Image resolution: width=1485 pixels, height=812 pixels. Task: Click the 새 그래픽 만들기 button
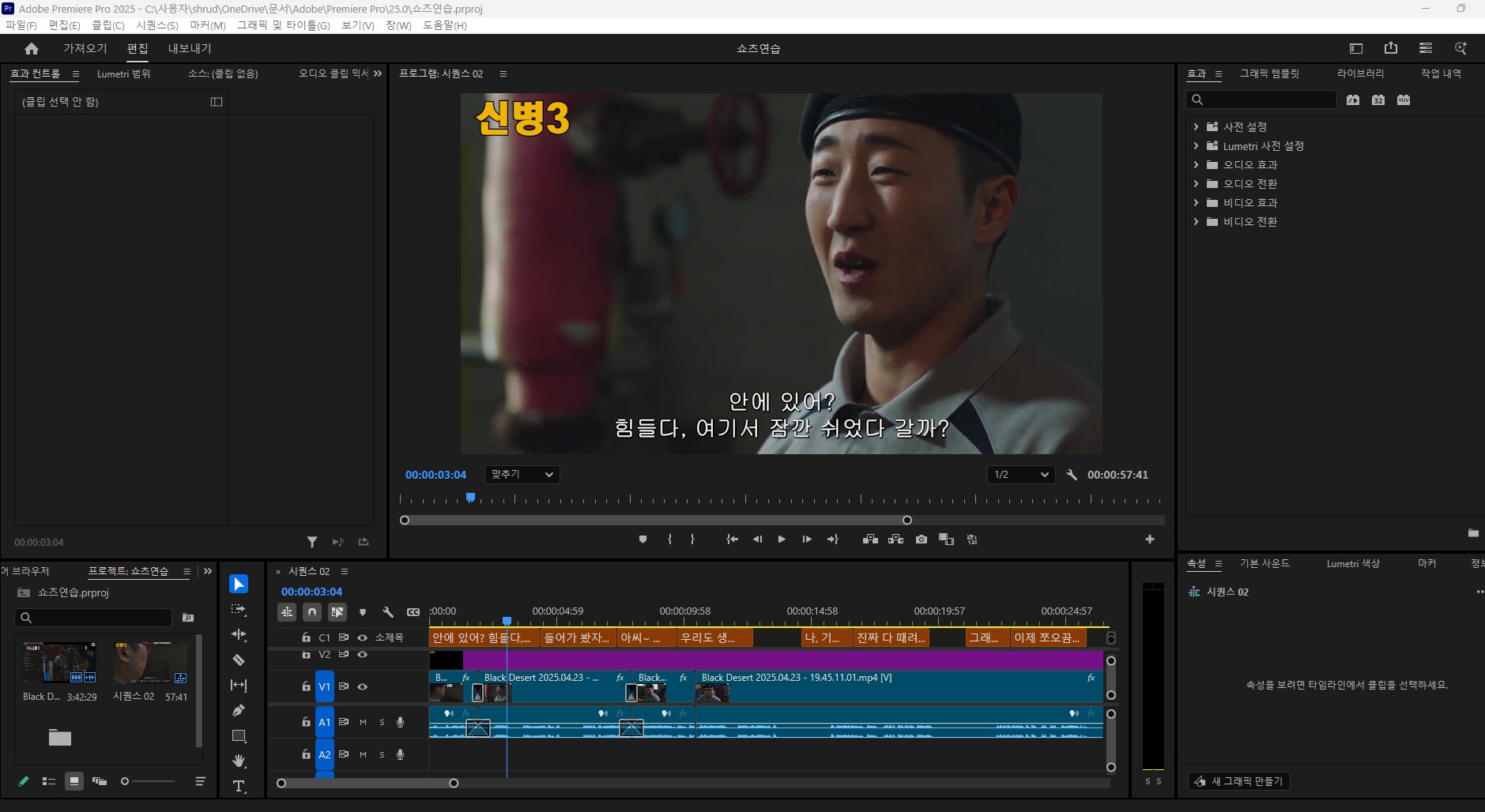pos(1239,781)
